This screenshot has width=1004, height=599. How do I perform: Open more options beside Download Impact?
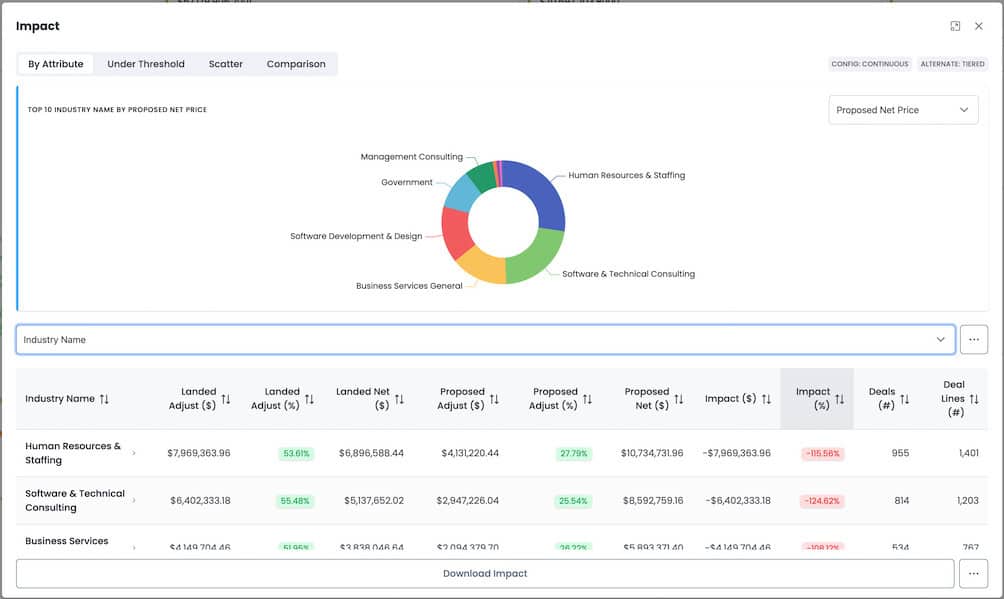click(x=973, y=573)
